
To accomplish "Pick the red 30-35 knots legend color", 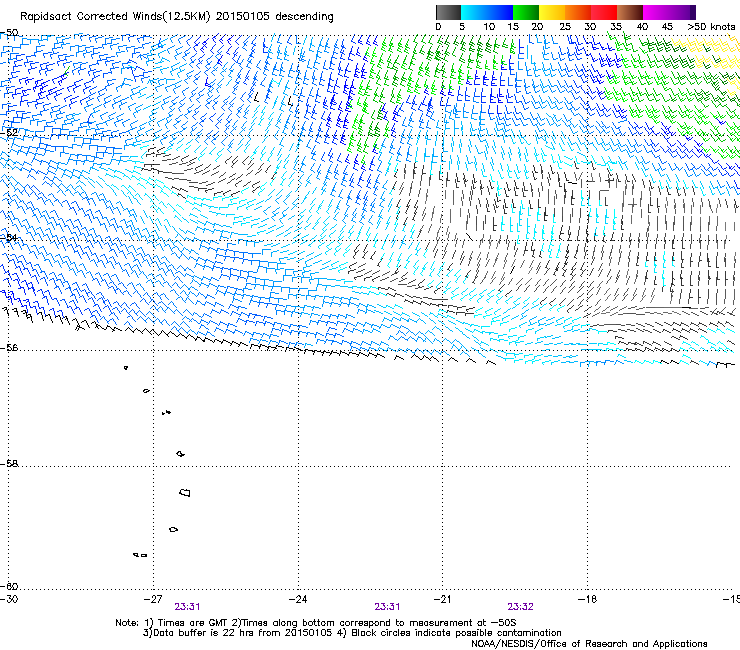I will coord(604,12).
